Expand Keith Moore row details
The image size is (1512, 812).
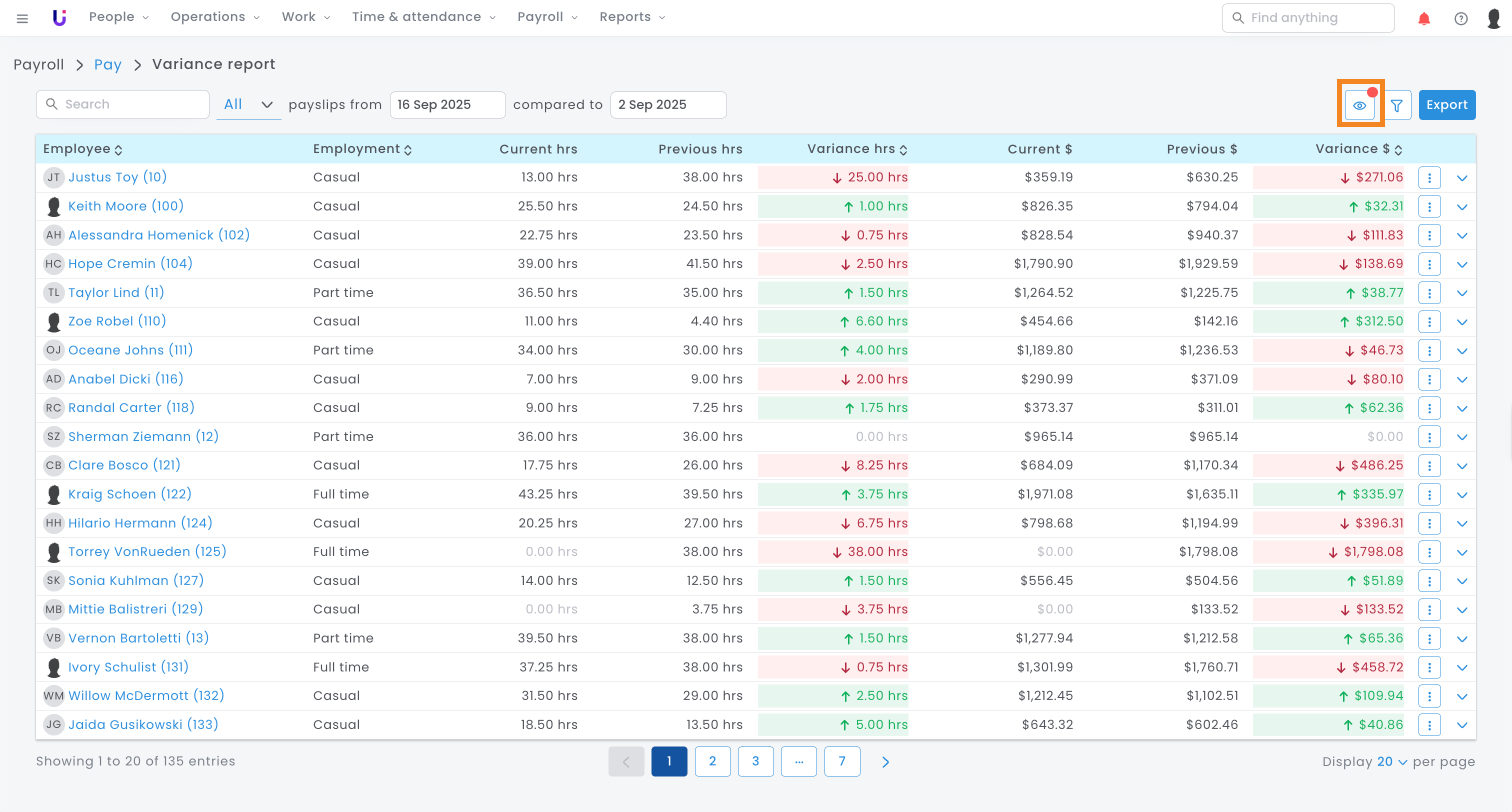1461,206
